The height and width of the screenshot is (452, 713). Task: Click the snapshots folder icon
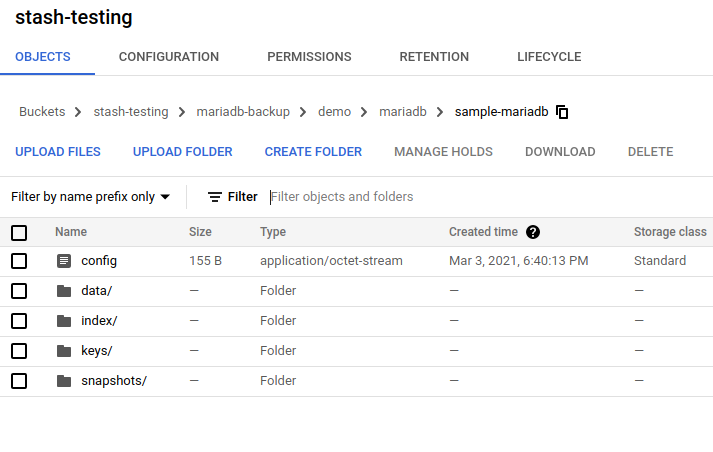pyautogui.click(x=64, y=381)
